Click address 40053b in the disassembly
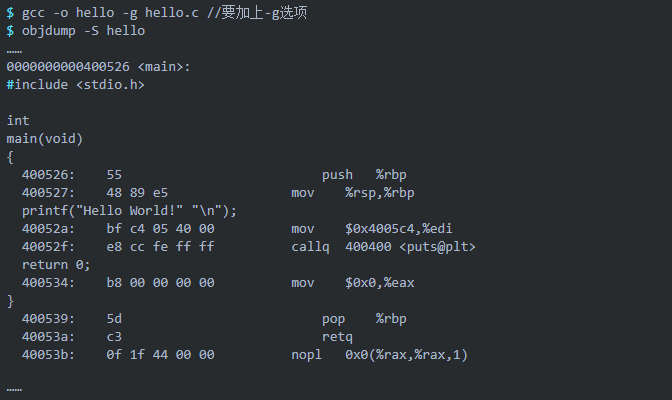 (x=45, y=354)
